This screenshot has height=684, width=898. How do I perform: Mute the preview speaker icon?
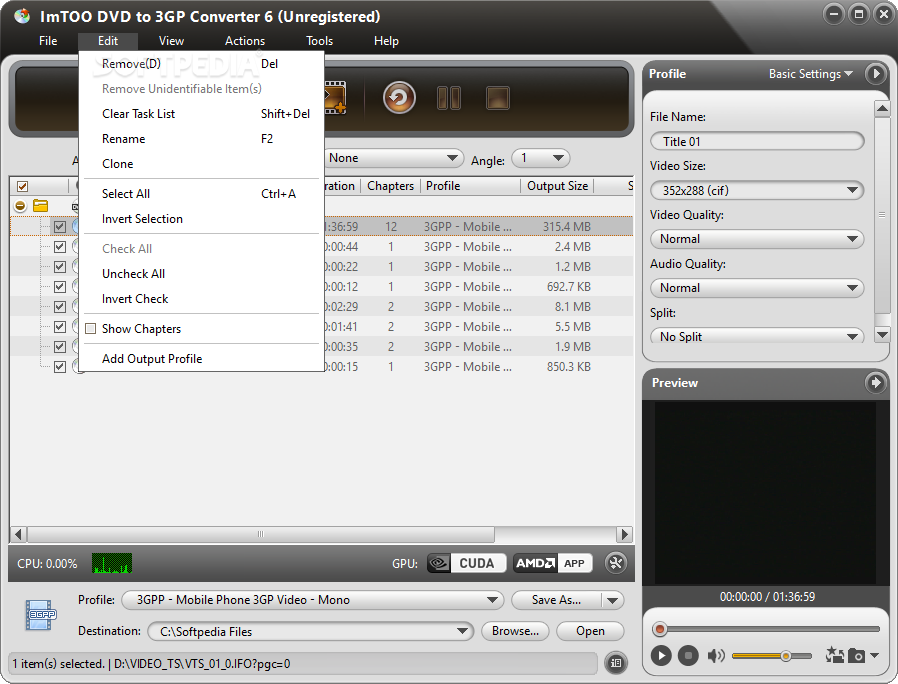pos(716,655)
